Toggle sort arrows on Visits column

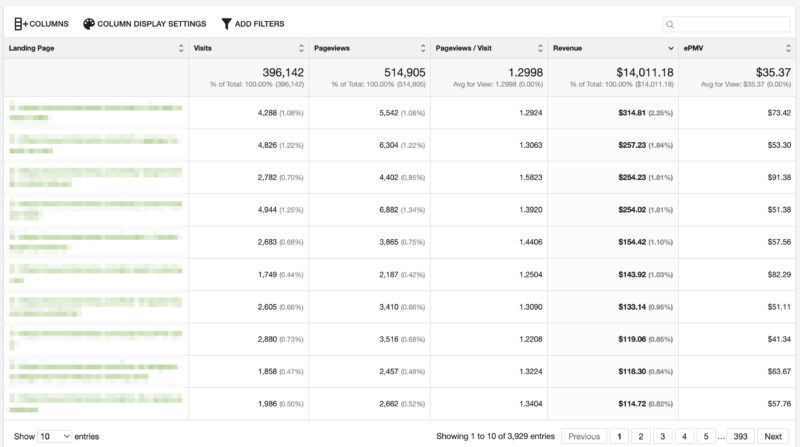301,47
